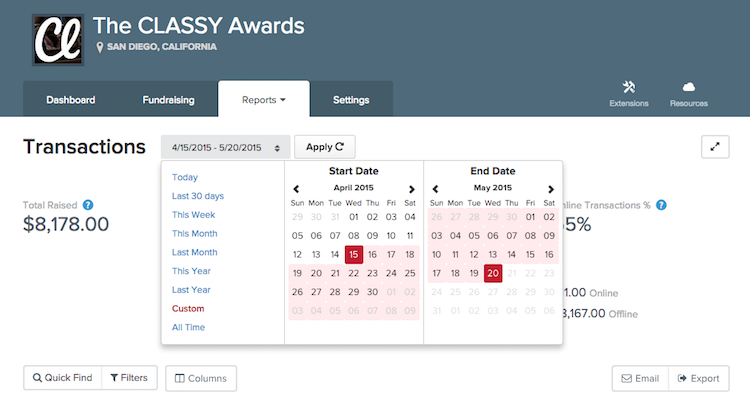Go to next month in End Date
Viewport: 750px width, 399px height.
pyautogui.click(x=551, y=189)
